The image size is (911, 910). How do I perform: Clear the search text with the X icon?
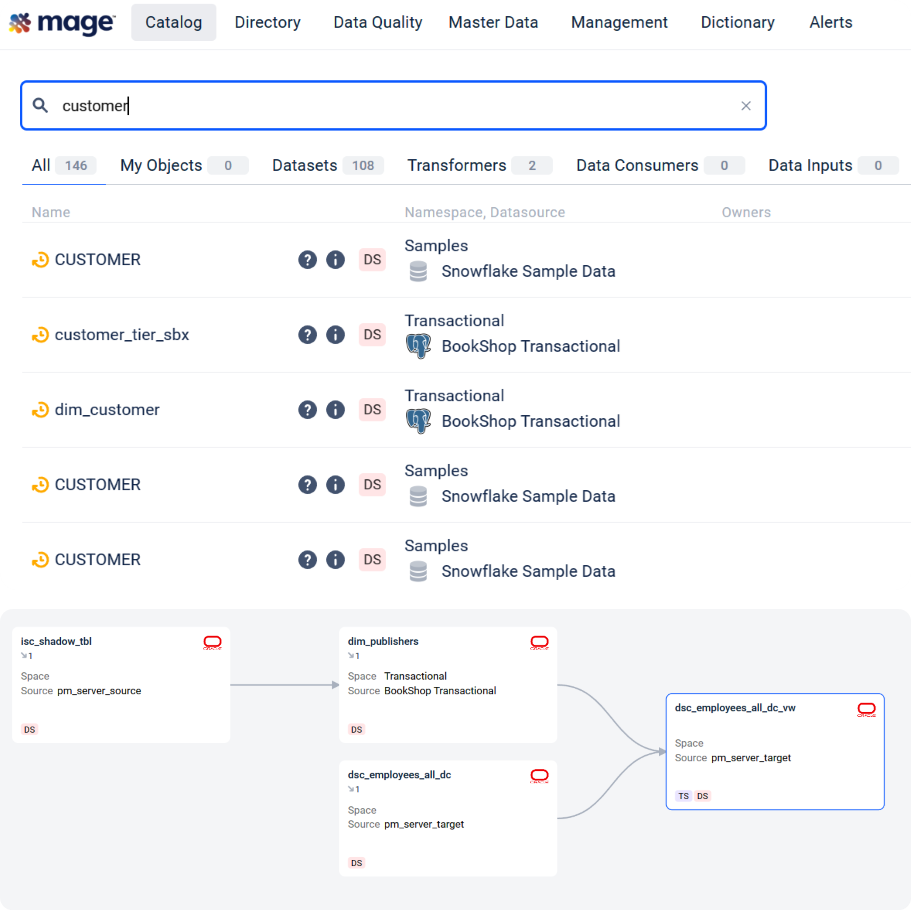tap(745, 106)
